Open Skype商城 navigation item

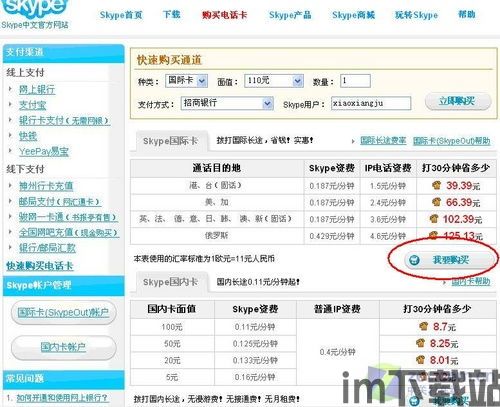pyautogui.click(x=353, y=15)
